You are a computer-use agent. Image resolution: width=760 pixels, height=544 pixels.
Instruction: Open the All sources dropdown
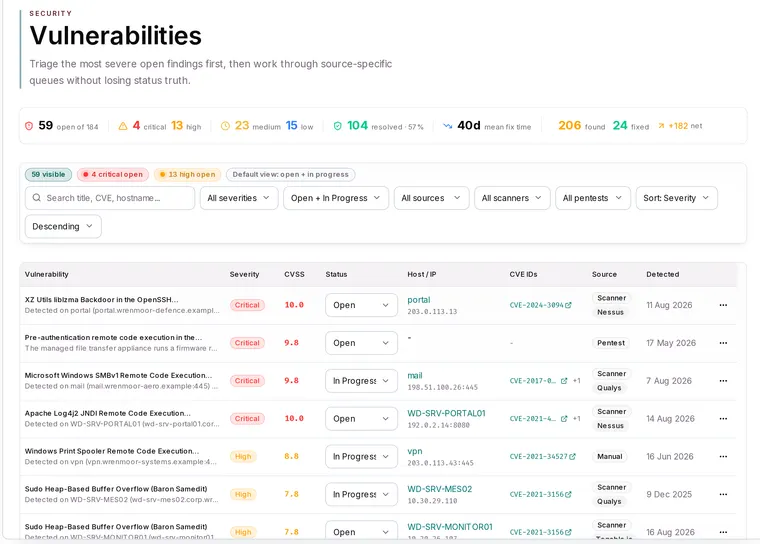[x=431, y=198]
